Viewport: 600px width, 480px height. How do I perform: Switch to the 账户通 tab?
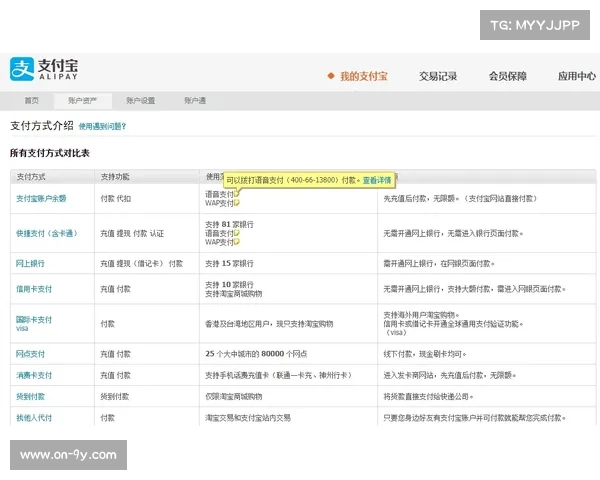[x=195, y=101]
